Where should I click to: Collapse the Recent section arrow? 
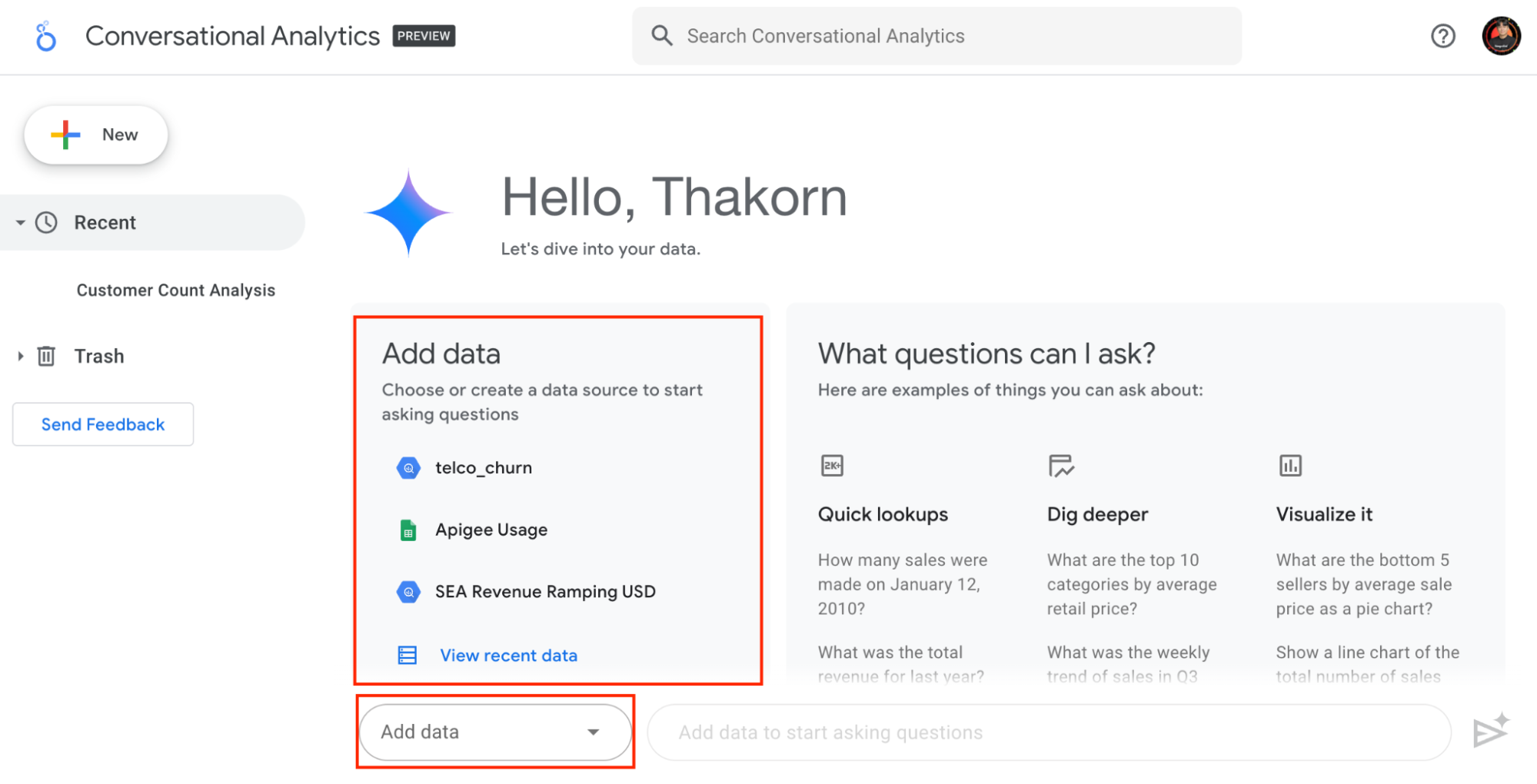pos(21,223)
